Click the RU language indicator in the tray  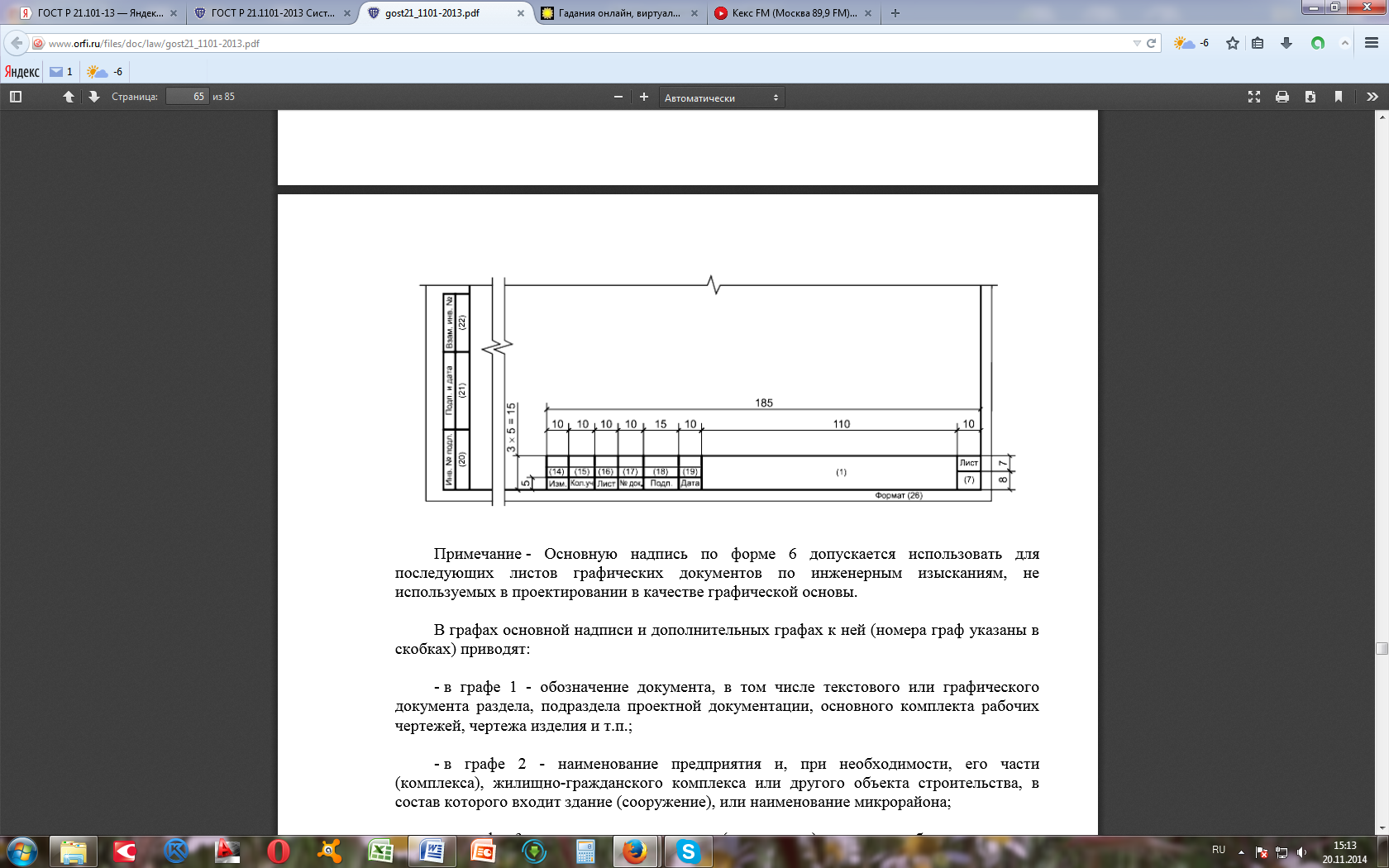coord(1219,850)
